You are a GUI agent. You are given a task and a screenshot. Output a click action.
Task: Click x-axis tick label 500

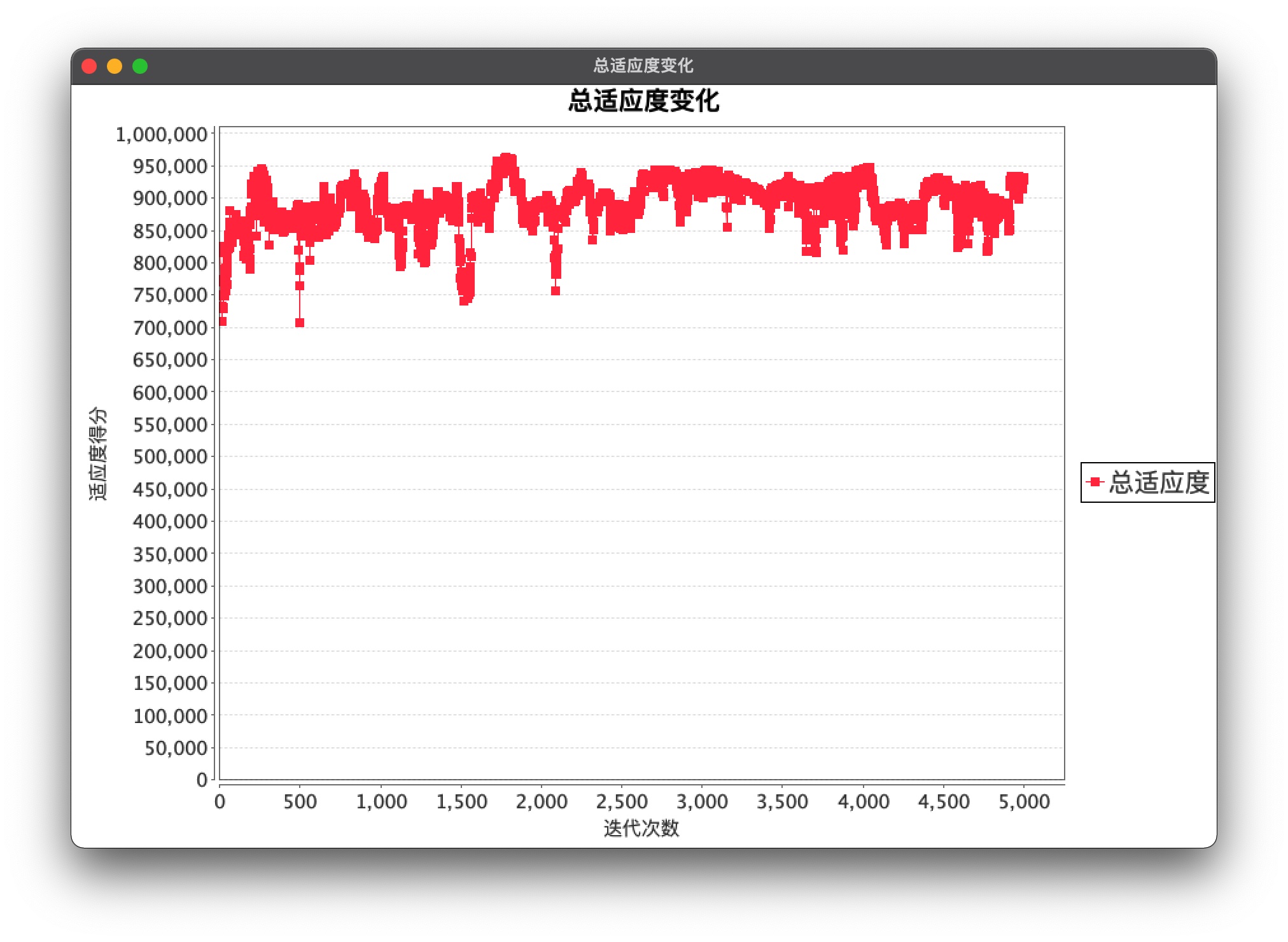click(300, 801)
